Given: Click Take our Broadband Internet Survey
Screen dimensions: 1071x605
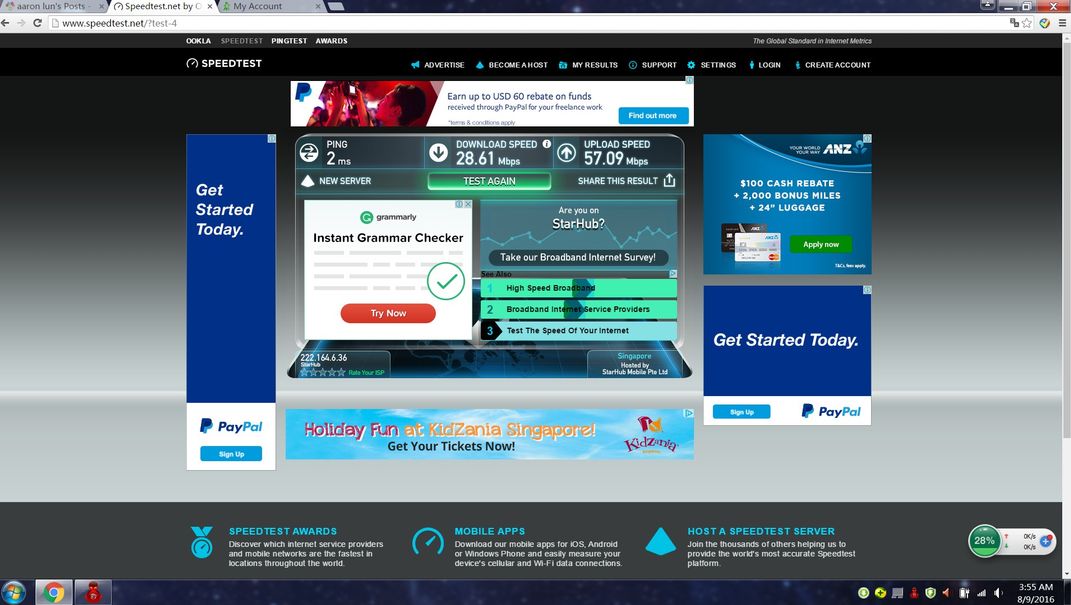Looking at the screenshot, I should click(x=578, y=257).
